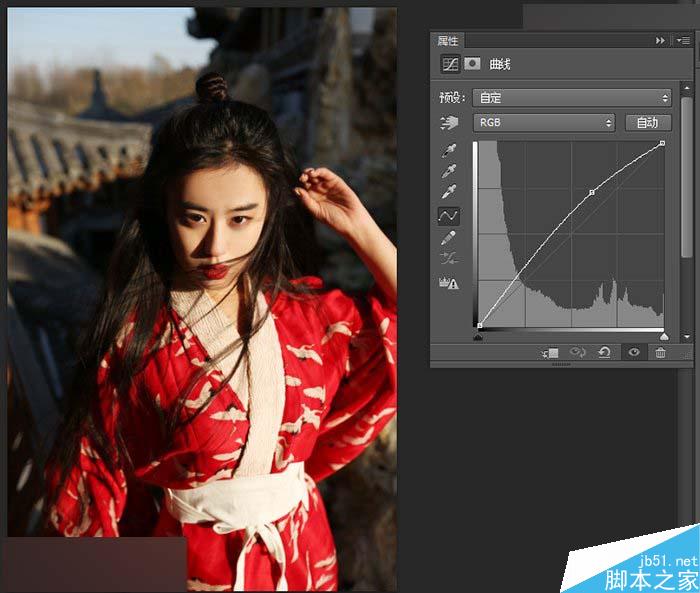Reset curves to default icon
This screenshot has width=700, height=593.
point(604,353)
